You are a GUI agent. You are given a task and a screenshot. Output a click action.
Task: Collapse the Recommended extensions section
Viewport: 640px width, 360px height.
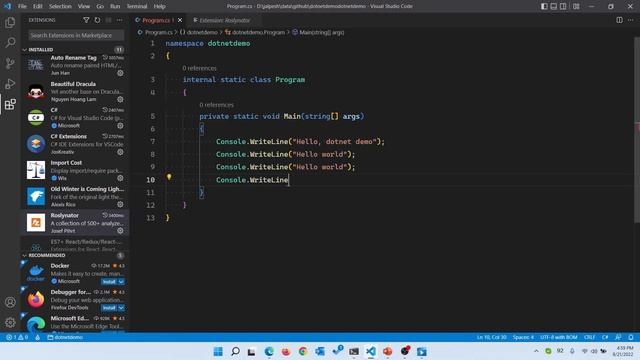pyautogui.click(x=24, y=255)
